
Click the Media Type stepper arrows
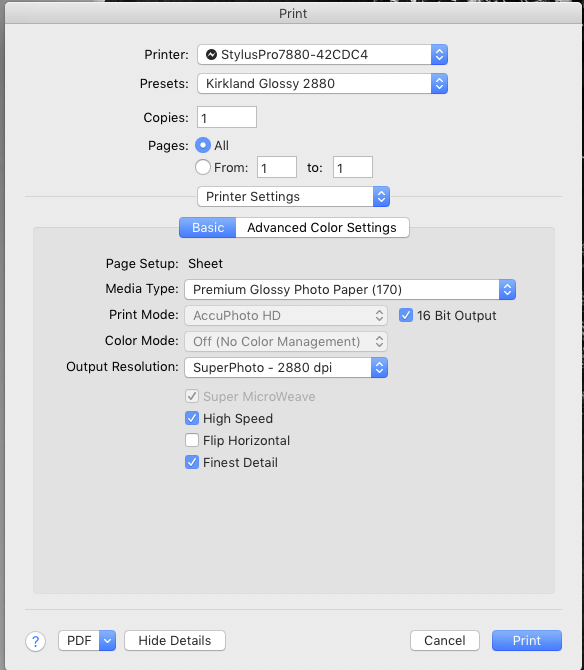(508, 290)
